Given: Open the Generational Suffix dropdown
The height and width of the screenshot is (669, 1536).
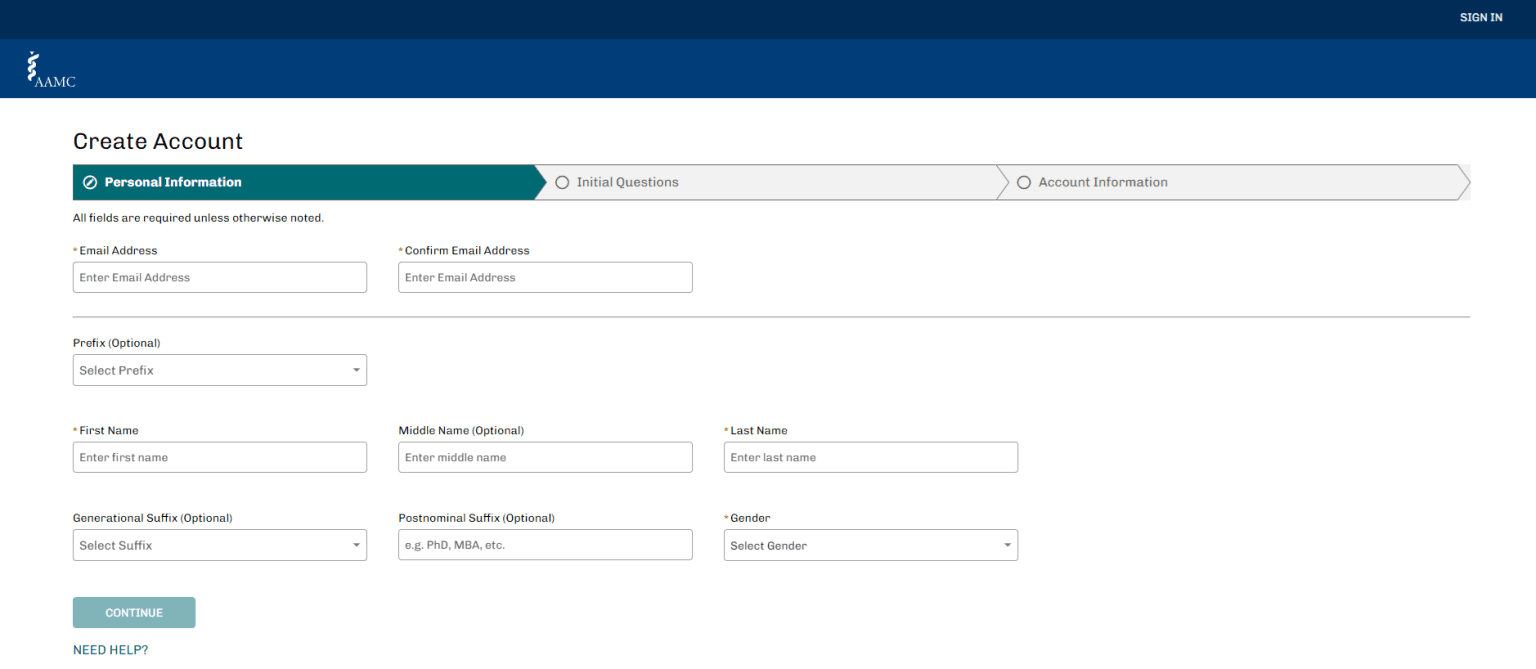Looking at the screenshot, I should pyautogui.click(x=219, y=544).
